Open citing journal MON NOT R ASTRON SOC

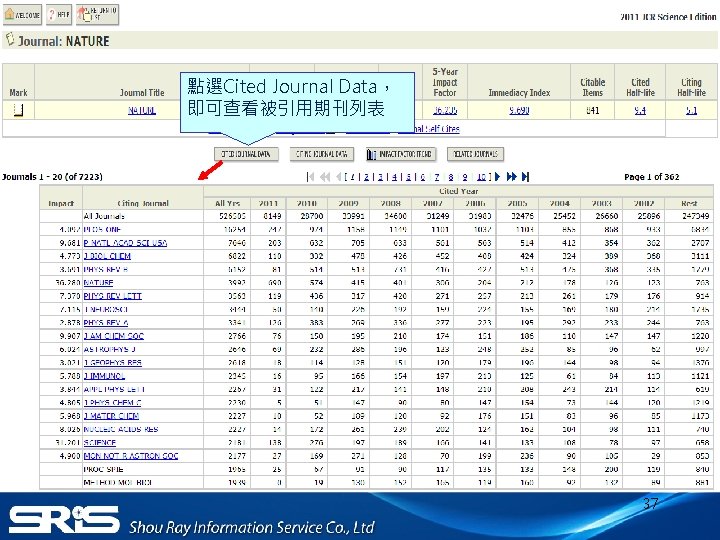click(x=131, y=456)
